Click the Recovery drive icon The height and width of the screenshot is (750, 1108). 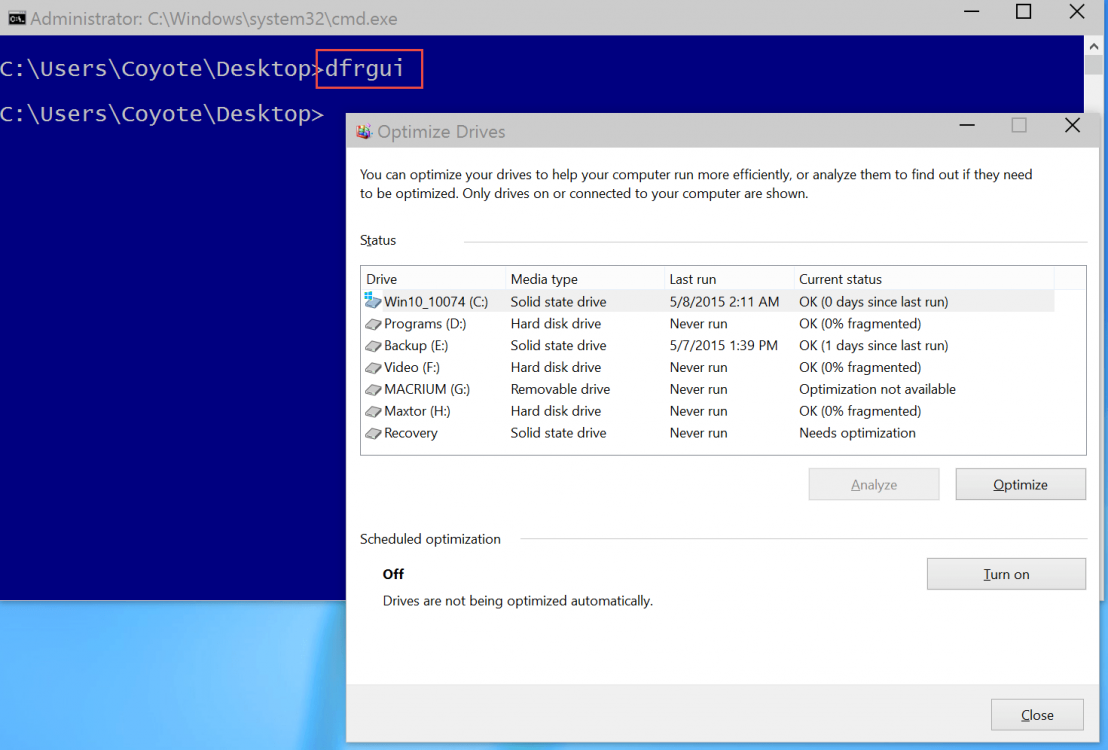(x=373, y=434)
